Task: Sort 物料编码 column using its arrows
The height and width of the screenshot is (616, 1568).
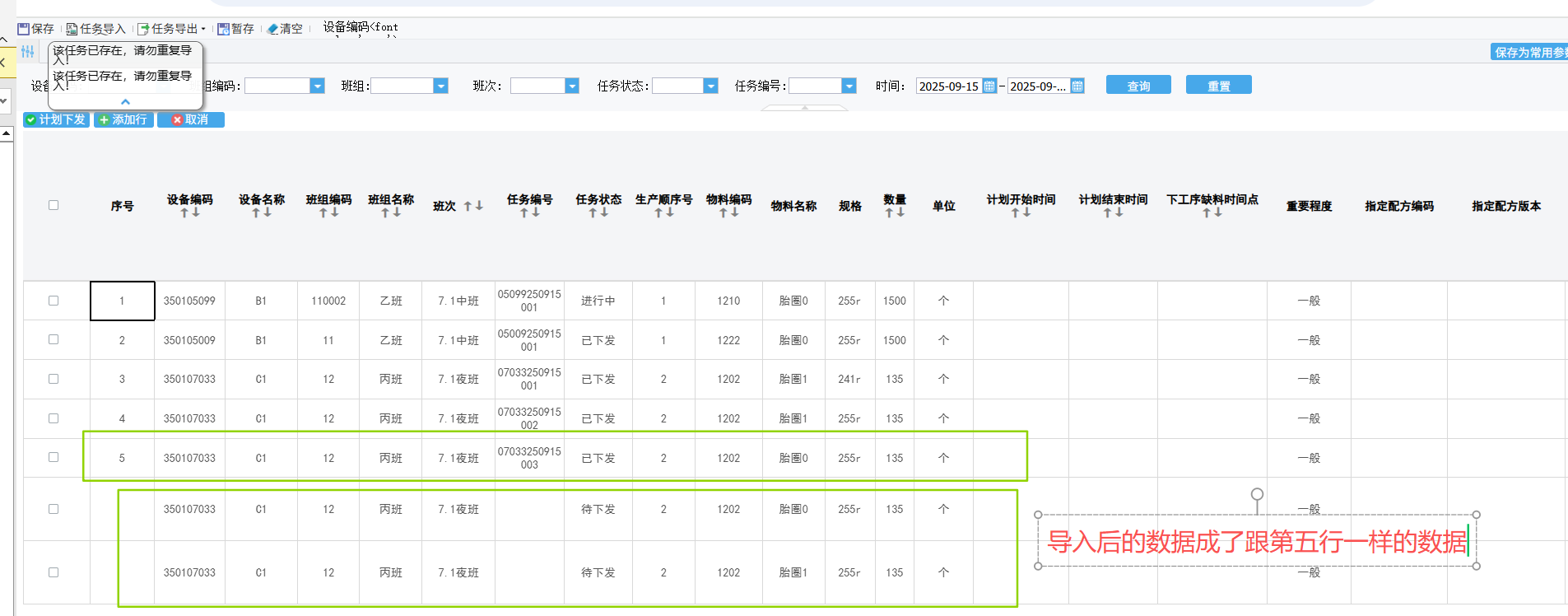Action: pos(729,212)
